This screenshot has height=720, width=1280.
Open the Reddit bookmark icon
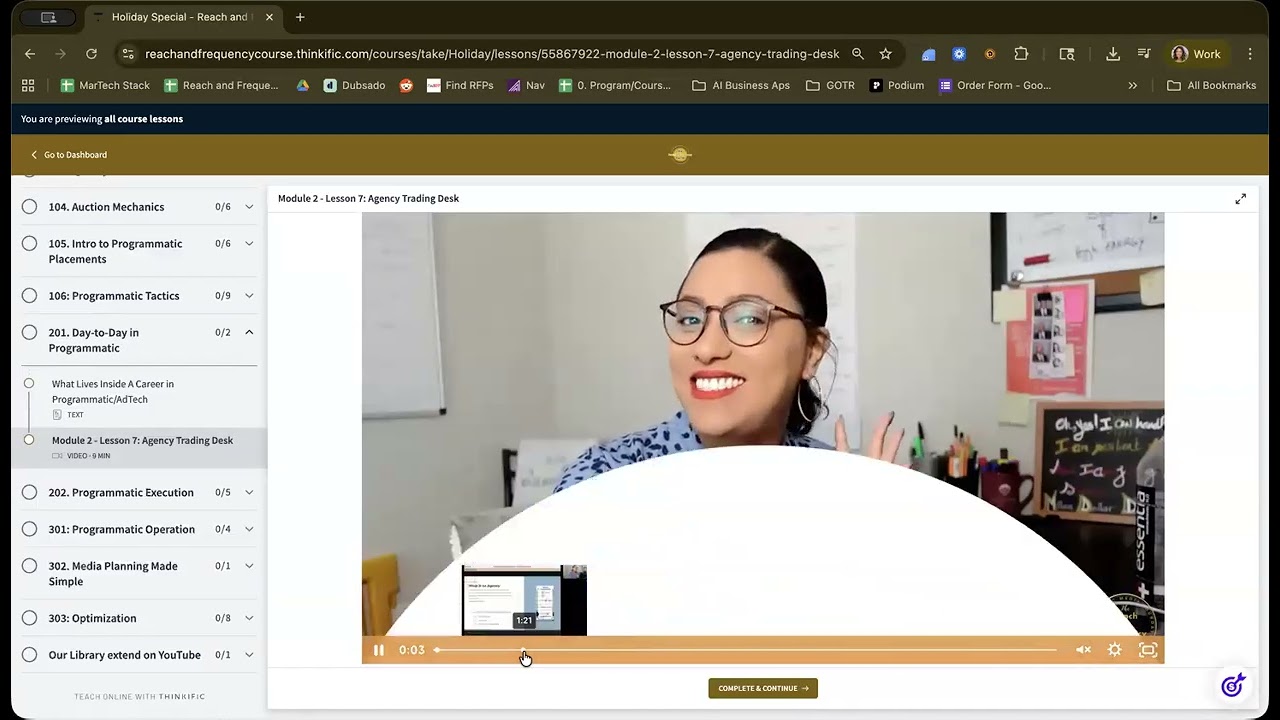tap(406, 86)
